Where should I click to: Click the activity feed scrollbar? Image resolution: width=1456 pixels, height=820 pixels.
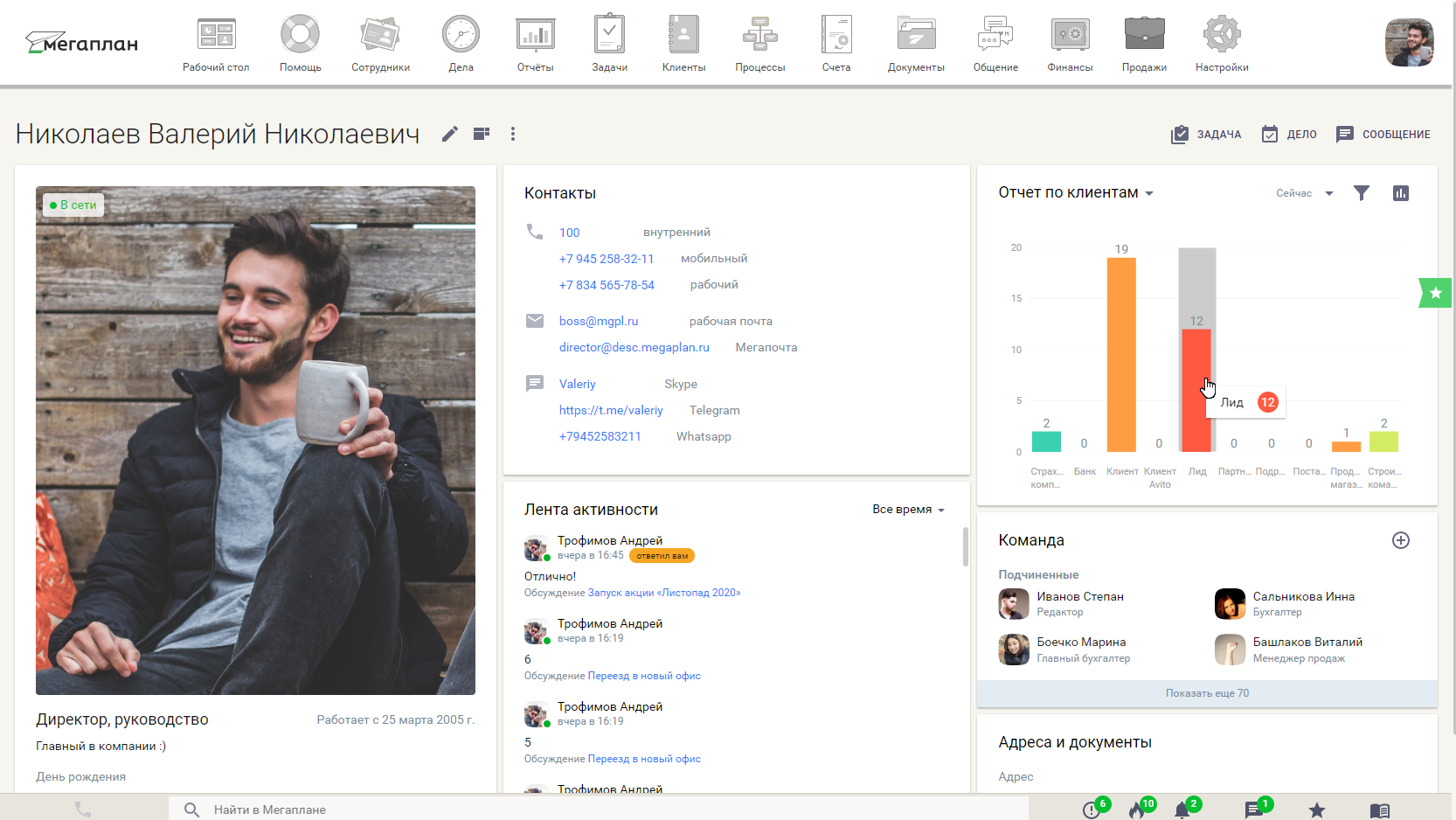tap(966, 546)
